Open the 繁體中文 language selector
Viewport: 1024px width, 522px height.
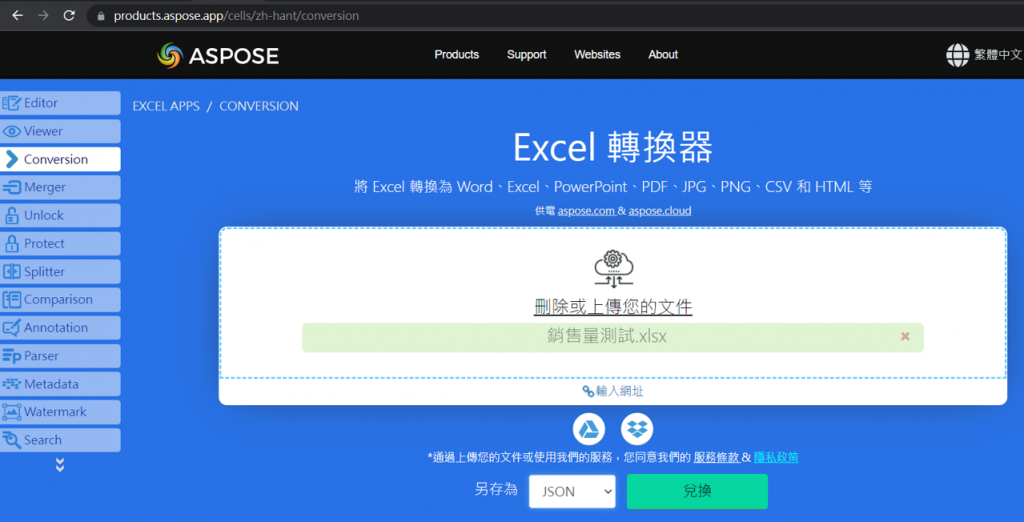[985, 55]
